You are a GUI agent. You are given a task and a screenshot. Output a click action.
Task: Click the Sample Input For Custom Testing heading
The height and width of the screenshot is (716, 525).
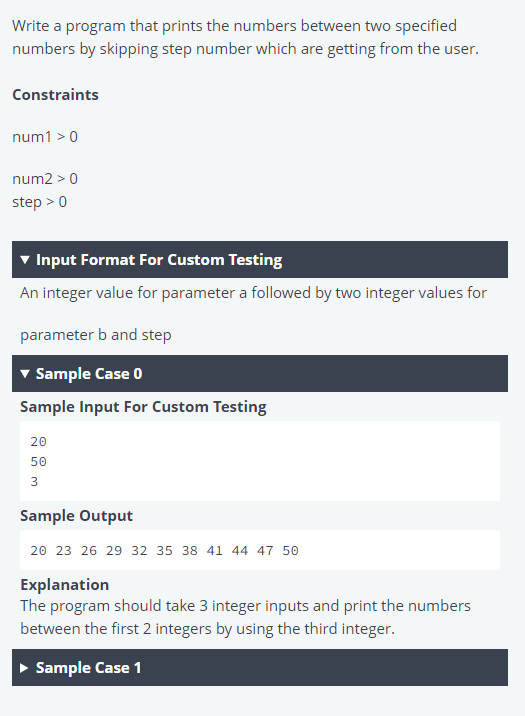click(x=143, y=407)
